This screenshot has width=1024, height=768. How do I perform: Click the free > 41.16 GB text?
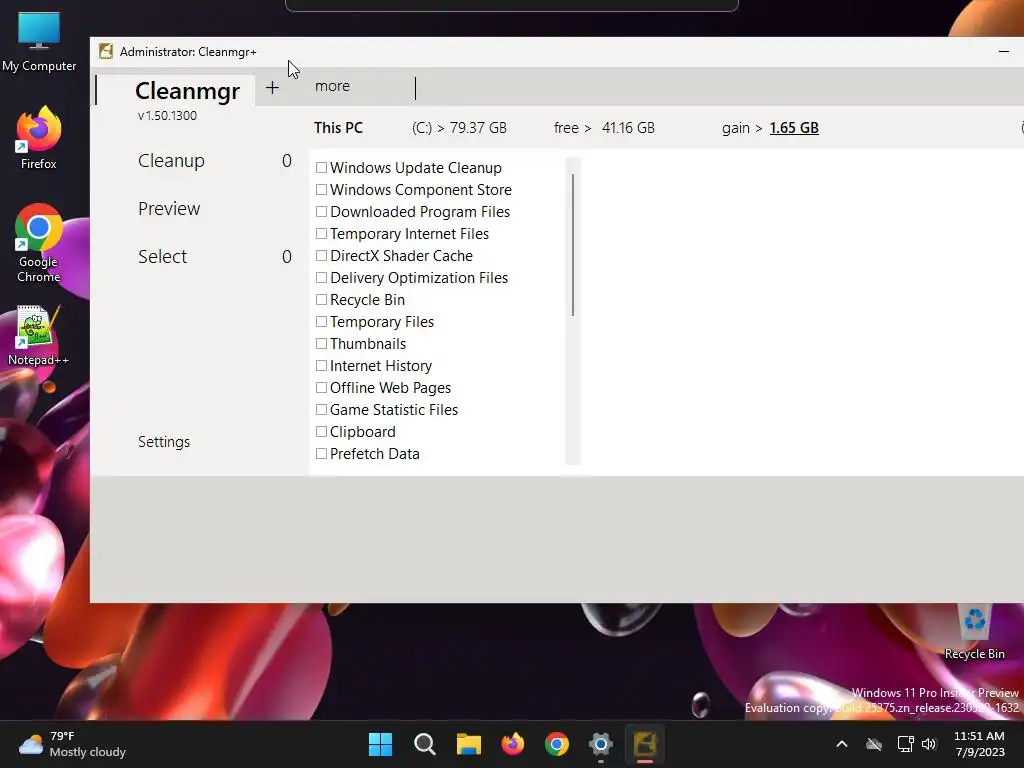[x=604, y=128]
